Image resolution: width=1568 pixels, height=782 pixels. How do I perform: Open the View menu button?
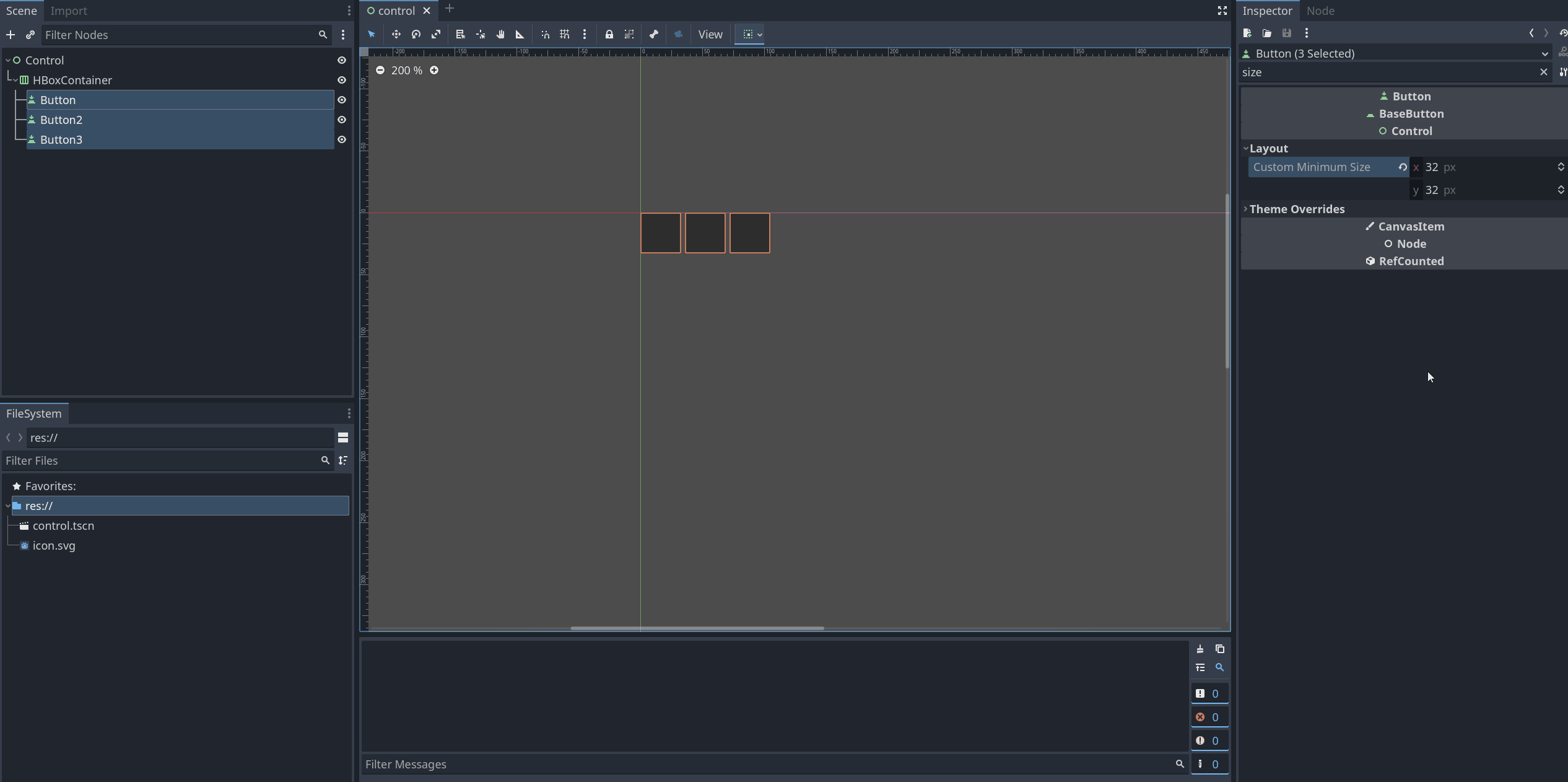(x=710, y=35)
